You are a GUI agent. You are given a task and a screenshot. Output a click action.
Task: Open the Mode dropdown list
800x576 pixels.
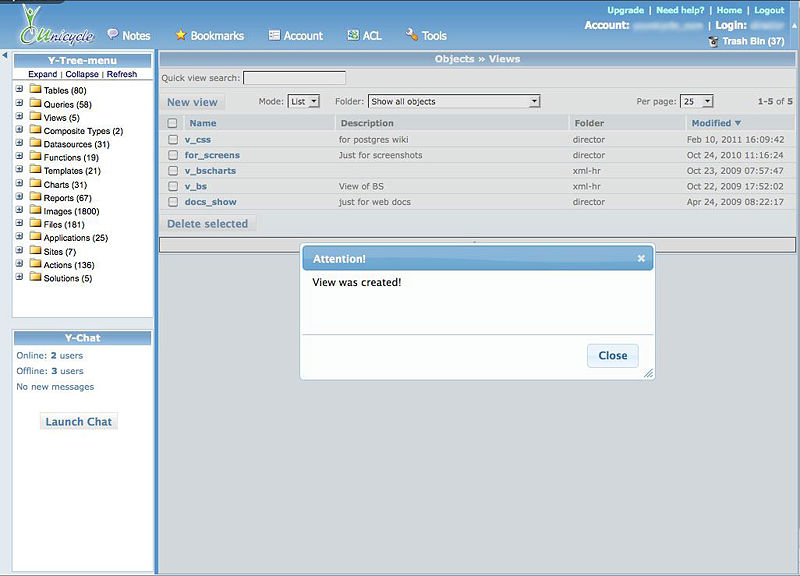303,102
